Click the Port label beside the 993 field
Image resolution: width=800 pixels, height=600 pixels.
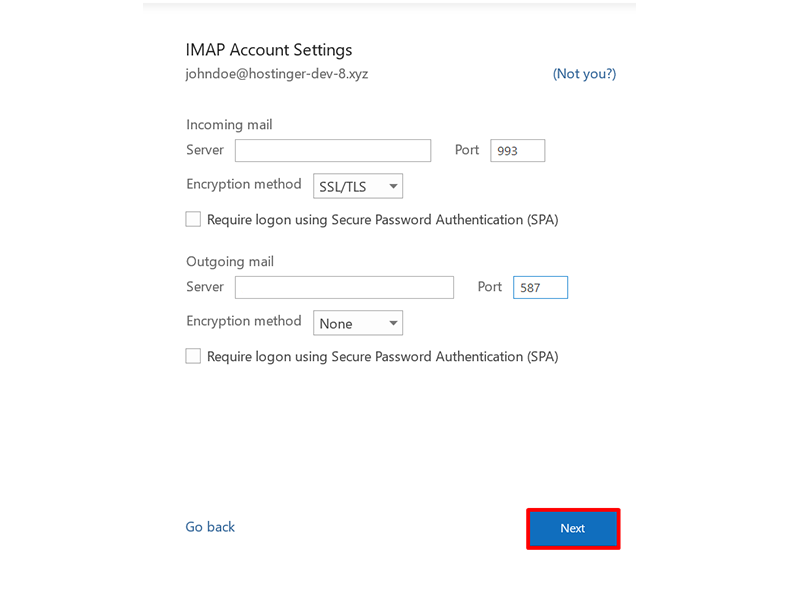click(x=467, y=150)
